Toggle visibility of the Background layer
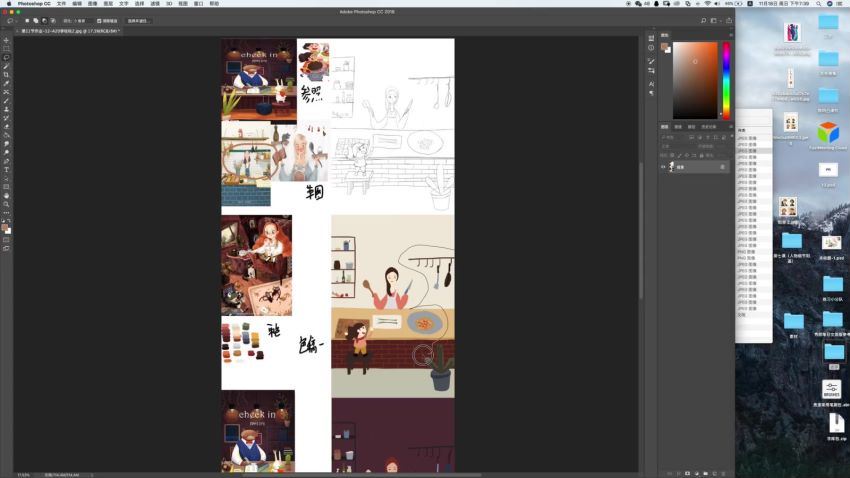This screenshot has width=850, height=478. point(663,167)
